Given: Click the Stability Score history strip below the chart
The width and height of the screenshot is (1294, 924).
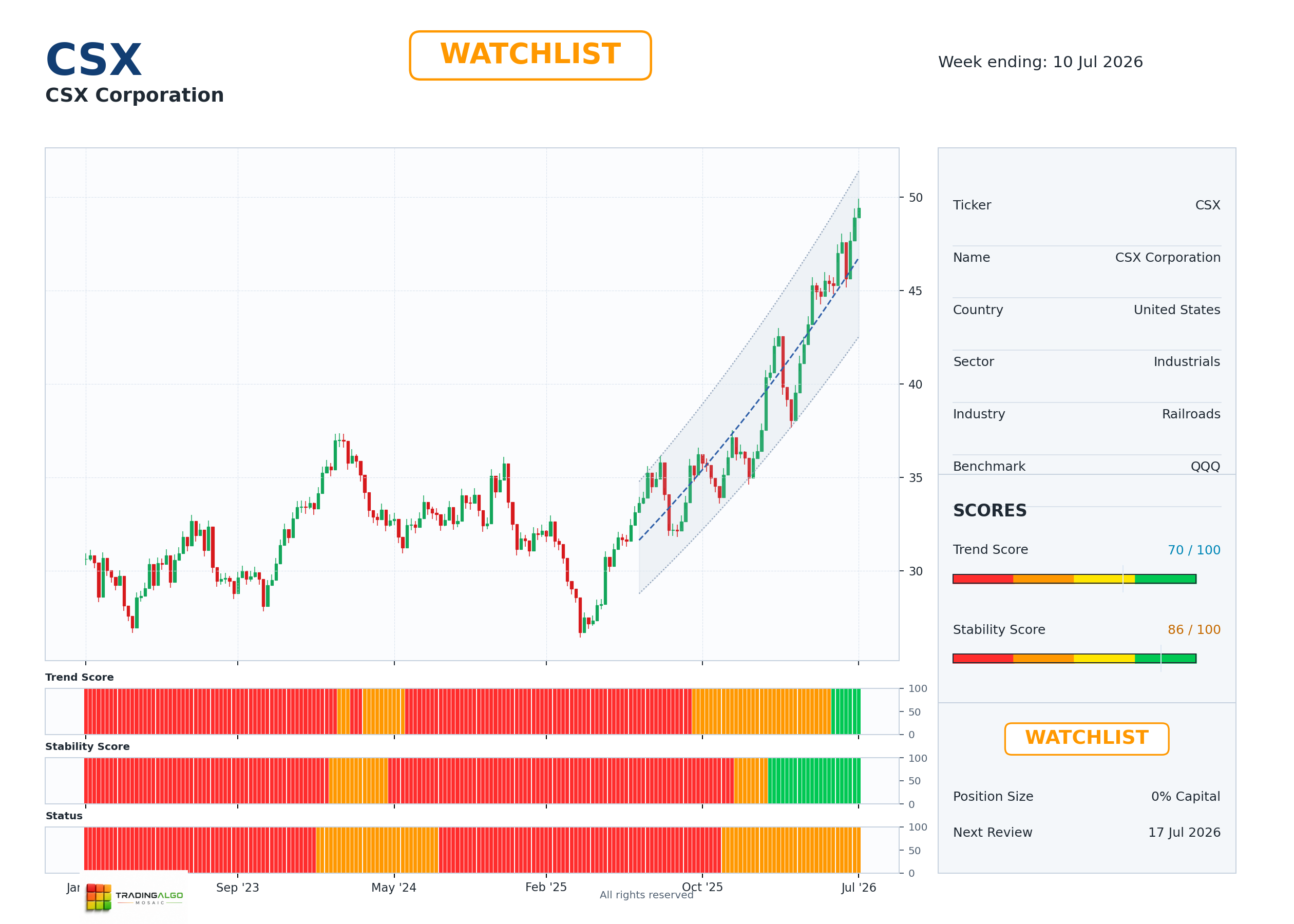Looking at the screenshot, I should 472,781.
